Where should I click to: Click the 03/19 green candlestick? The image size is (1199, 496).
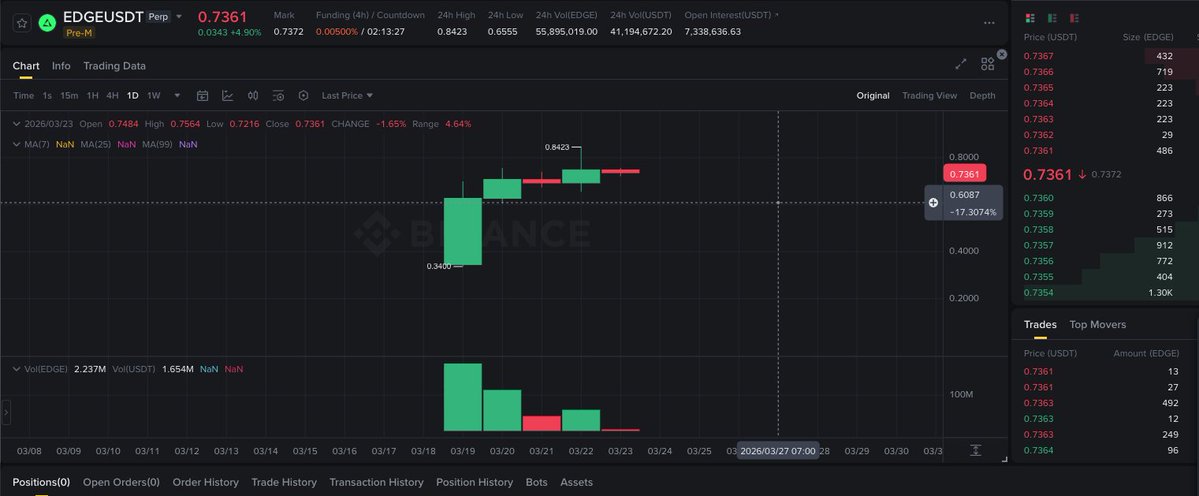point(463,232)
